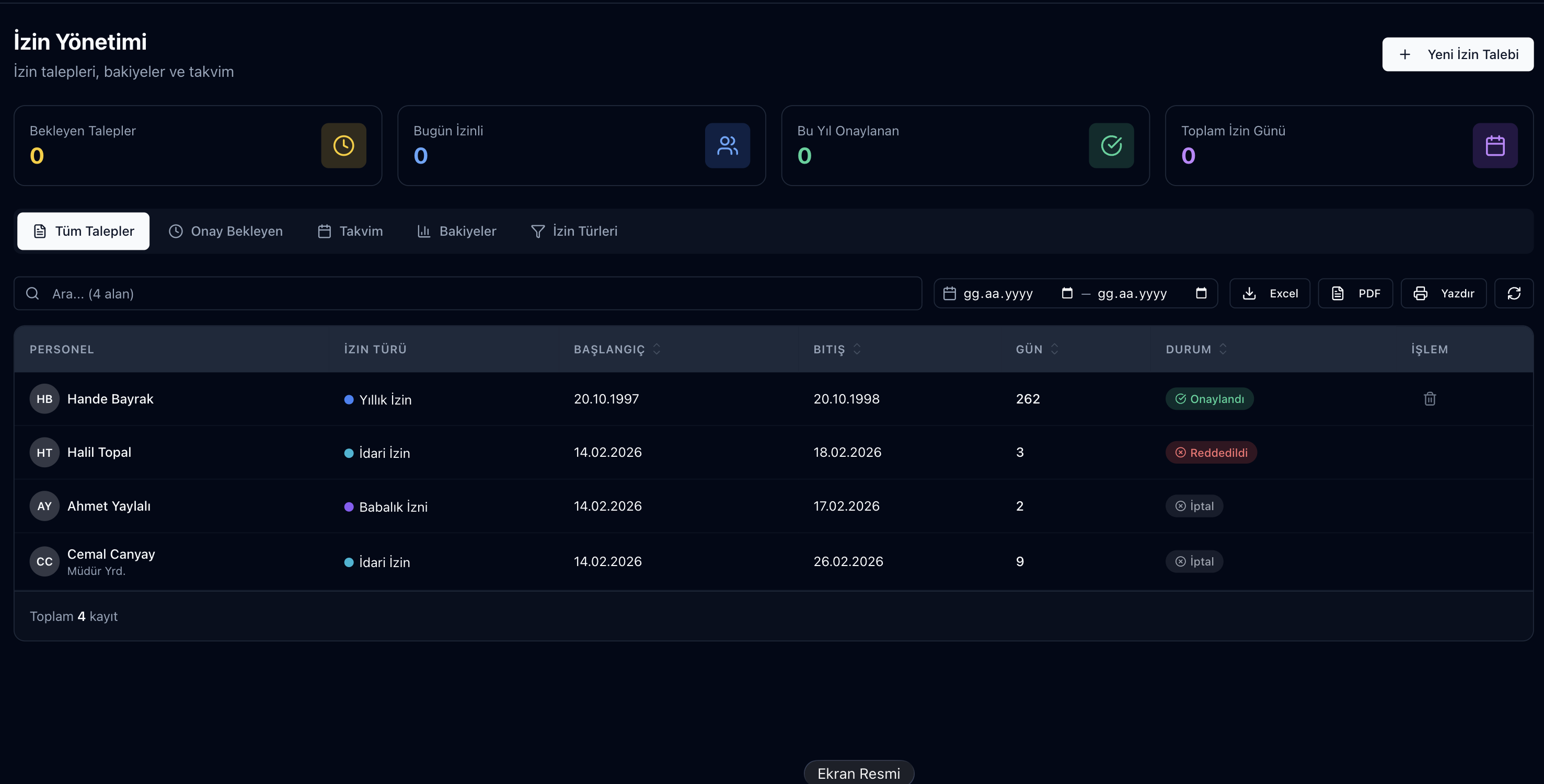Image resolution: width=1544 pixels, height=784 pixels.
Task: Sort the table by the DURUM column
Action: (1196, 349)
